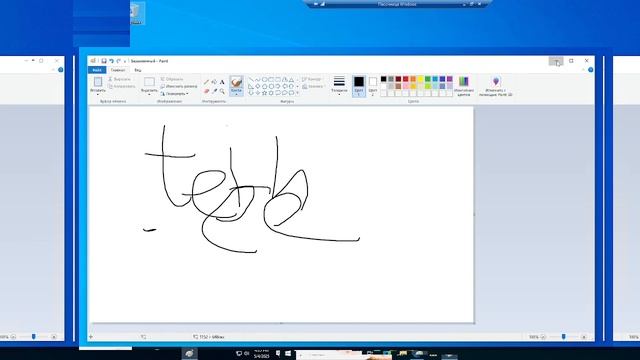Open the Повернуть (Rotate) dropdown

(175, 94)
